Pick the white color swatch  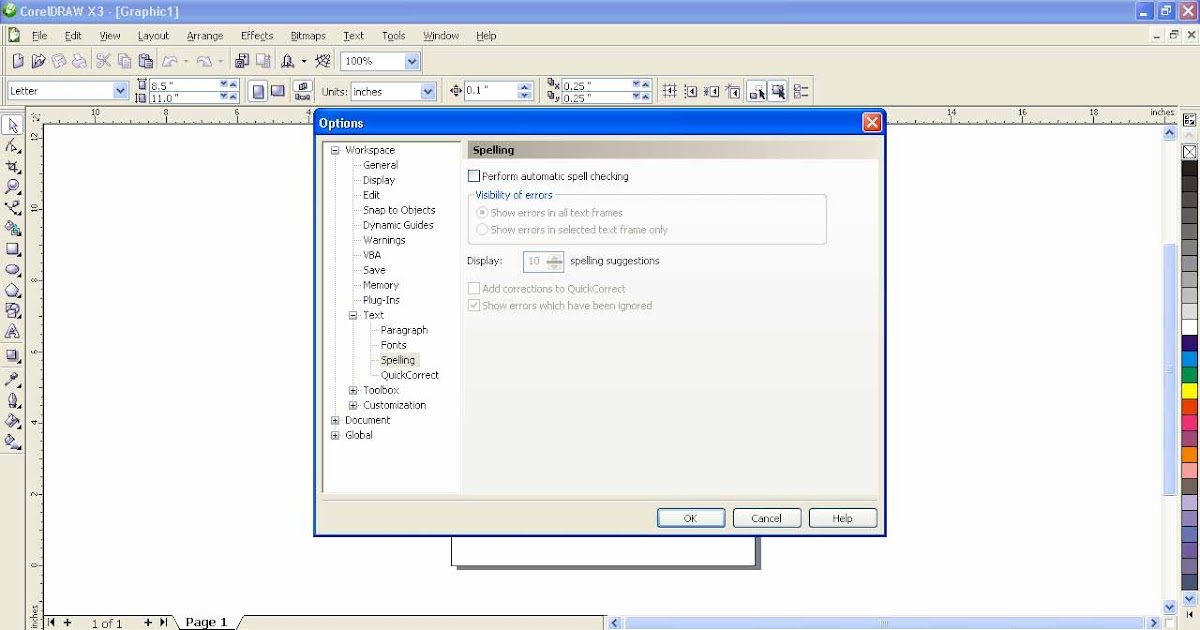coord(1189,327)
